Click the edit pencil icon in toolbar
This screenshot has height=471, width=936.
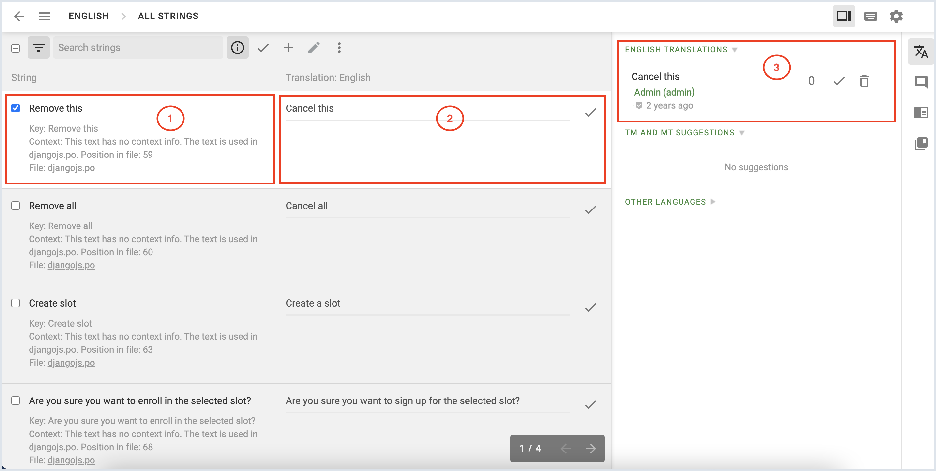[314, 48]
